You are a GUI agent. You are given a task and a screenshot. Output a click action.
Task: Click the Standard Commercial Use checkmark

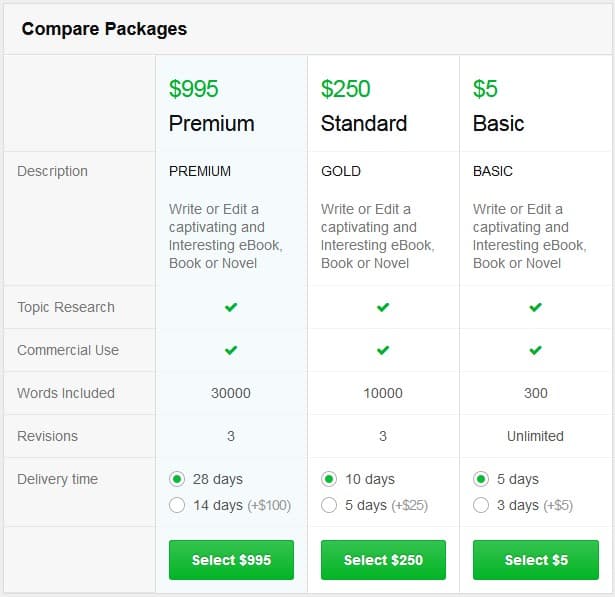tap(383, 350)
